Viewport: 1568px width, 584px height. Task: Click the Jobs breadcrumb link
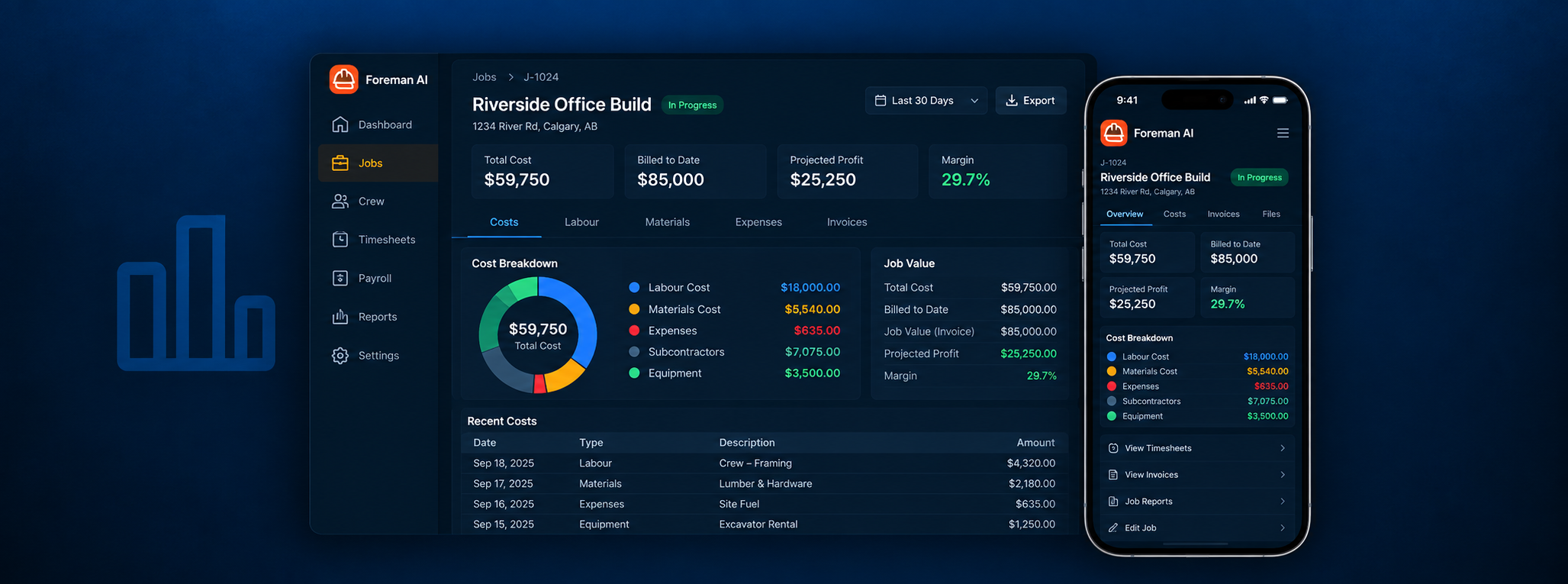tap(484, 77)
